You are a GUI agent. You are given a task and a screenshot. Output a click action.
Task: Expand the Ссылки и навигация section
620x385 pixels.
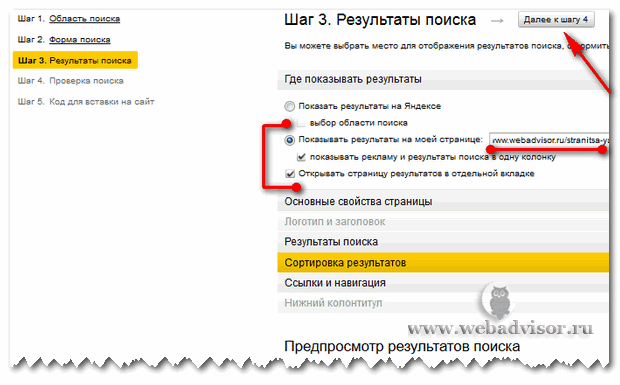point(443,283)
